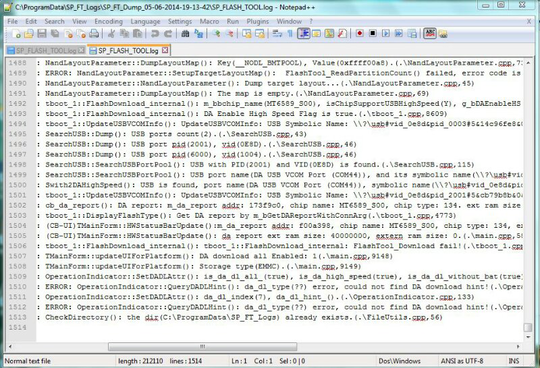
Task: Print the document using printer icon
Action: coord(94,33)
